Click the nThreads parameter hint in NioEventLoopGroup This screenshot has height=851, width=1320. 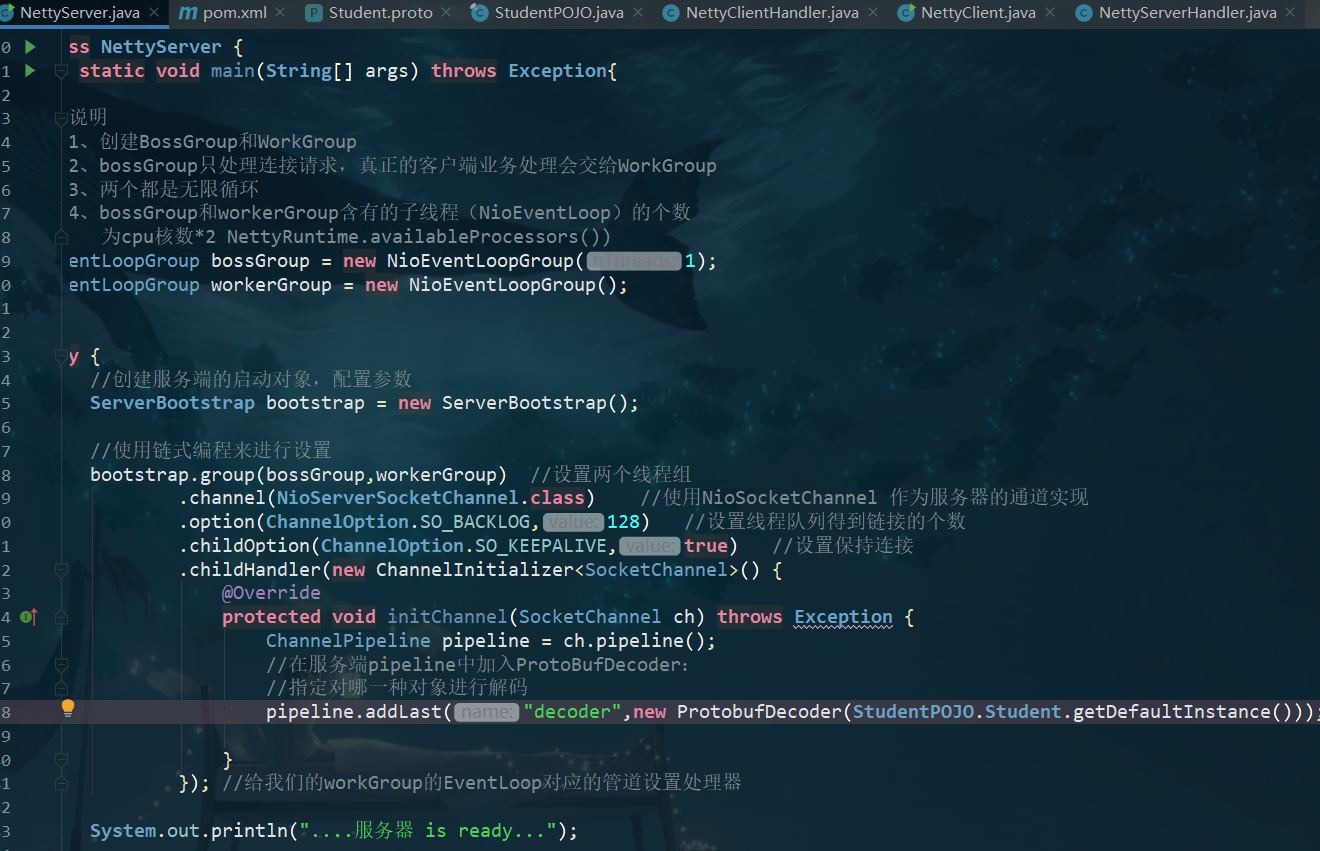[633, 261]
